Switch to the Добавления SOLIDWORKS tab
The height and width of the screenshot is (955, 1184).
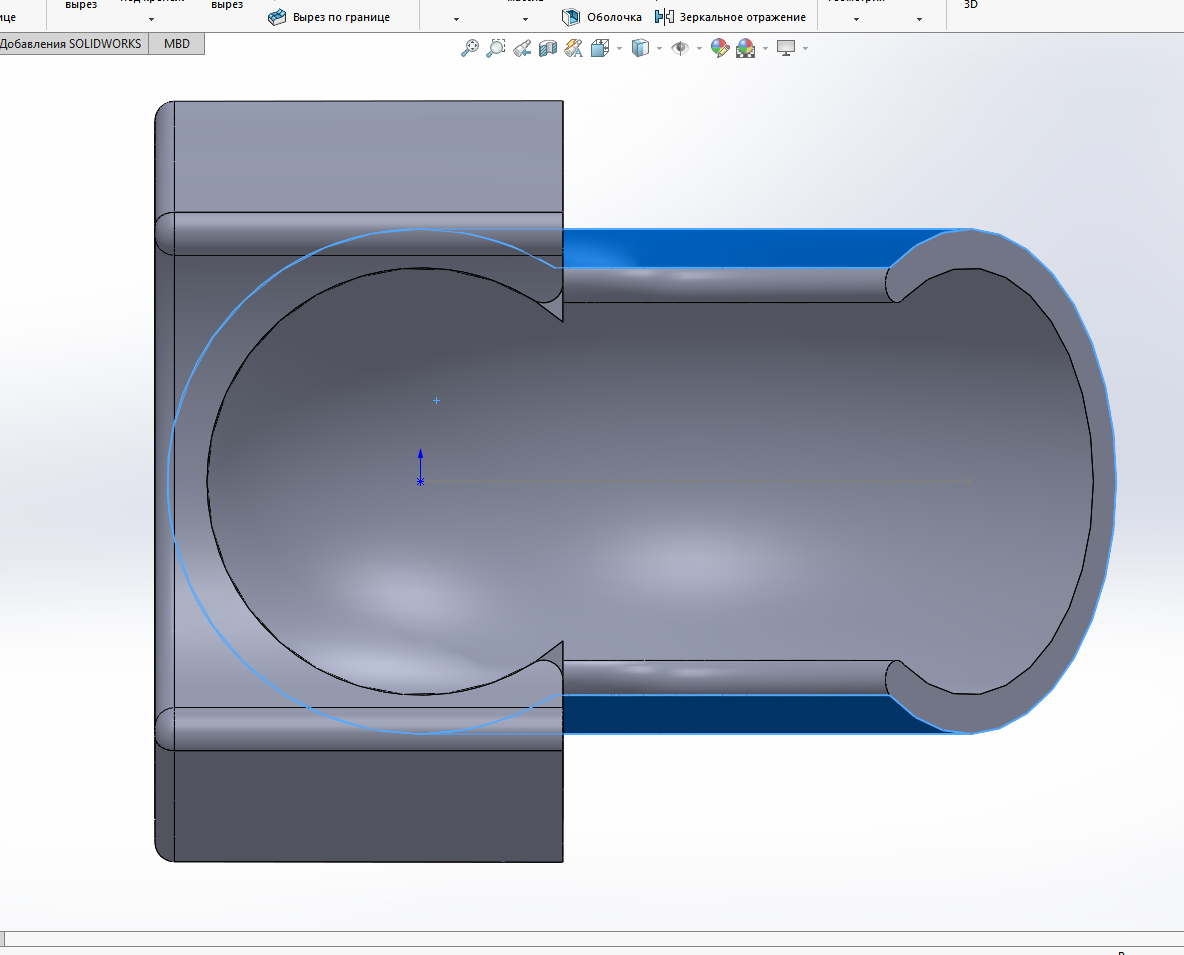click(72, 44)
